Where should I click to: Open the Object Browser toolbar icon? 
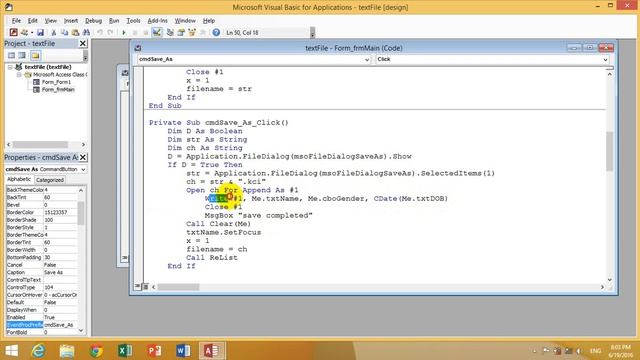click(x=191, y=32)
